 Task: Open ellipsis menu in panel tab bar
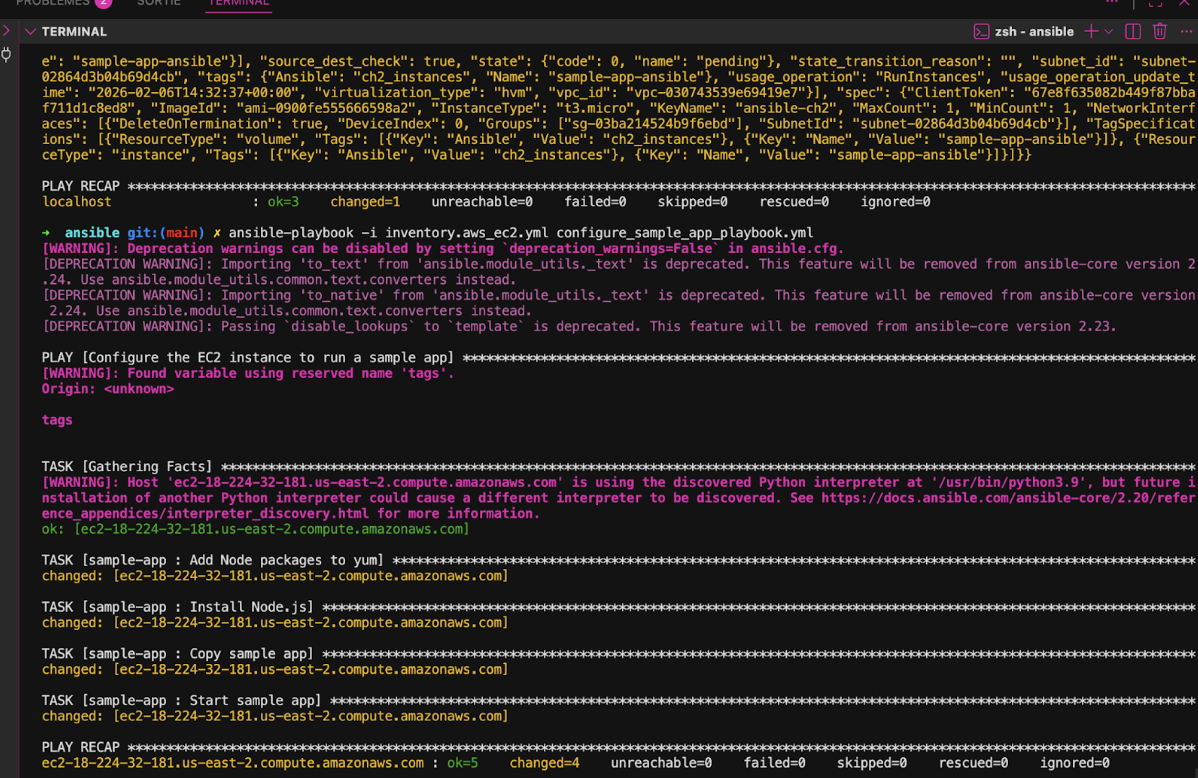coord(1112,3)
